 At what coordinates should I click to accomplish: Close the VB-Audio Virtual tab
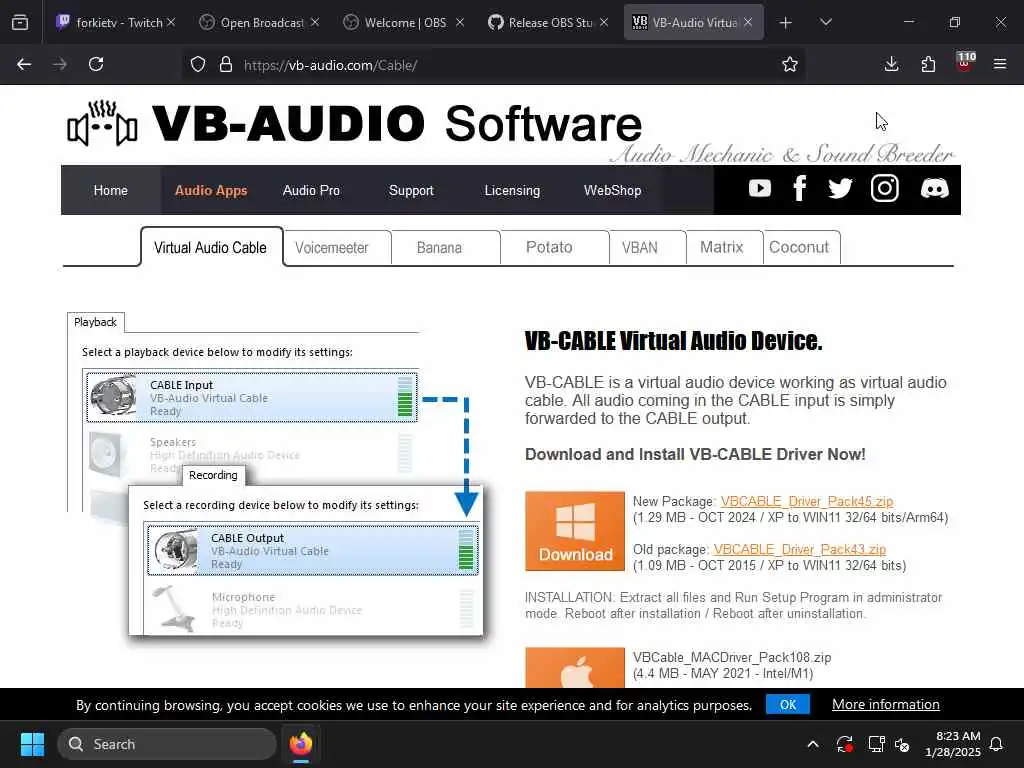(748, 22)
